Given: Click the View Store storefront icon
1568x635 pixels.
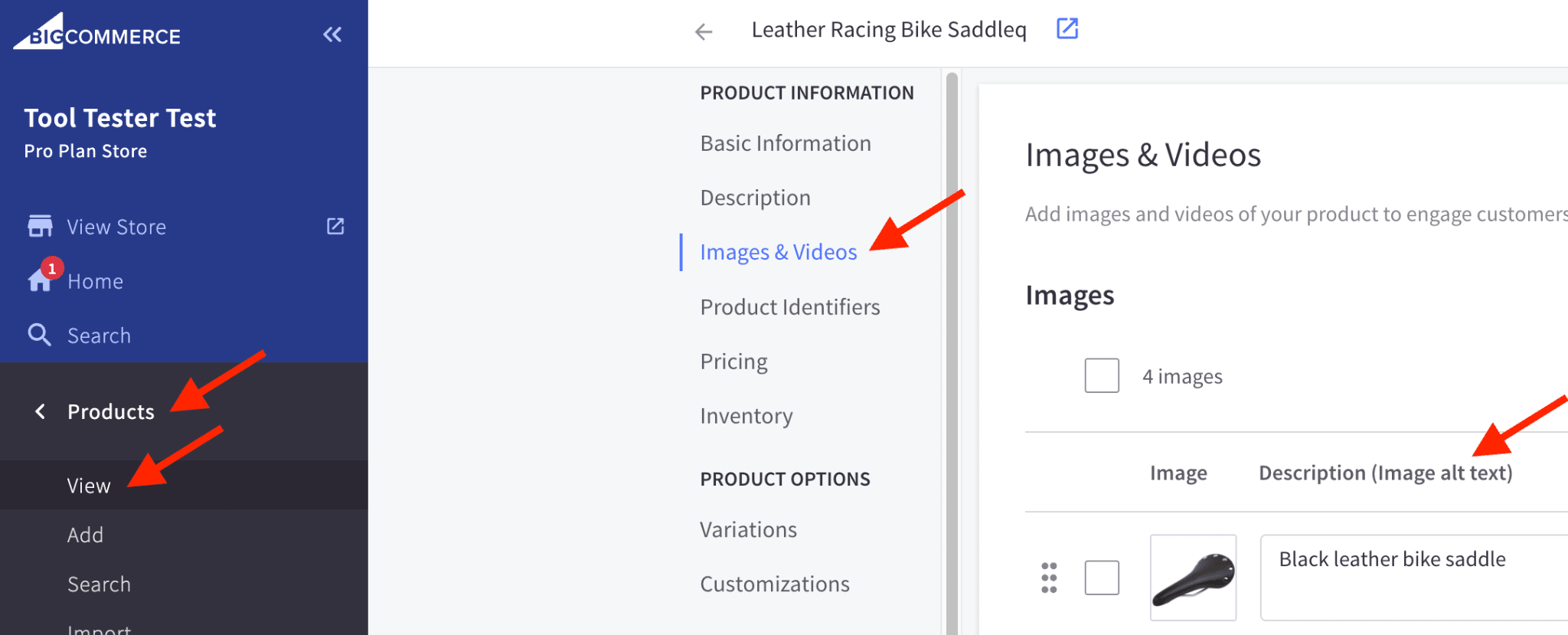Looking at the screenshot, I should [40, 226].
